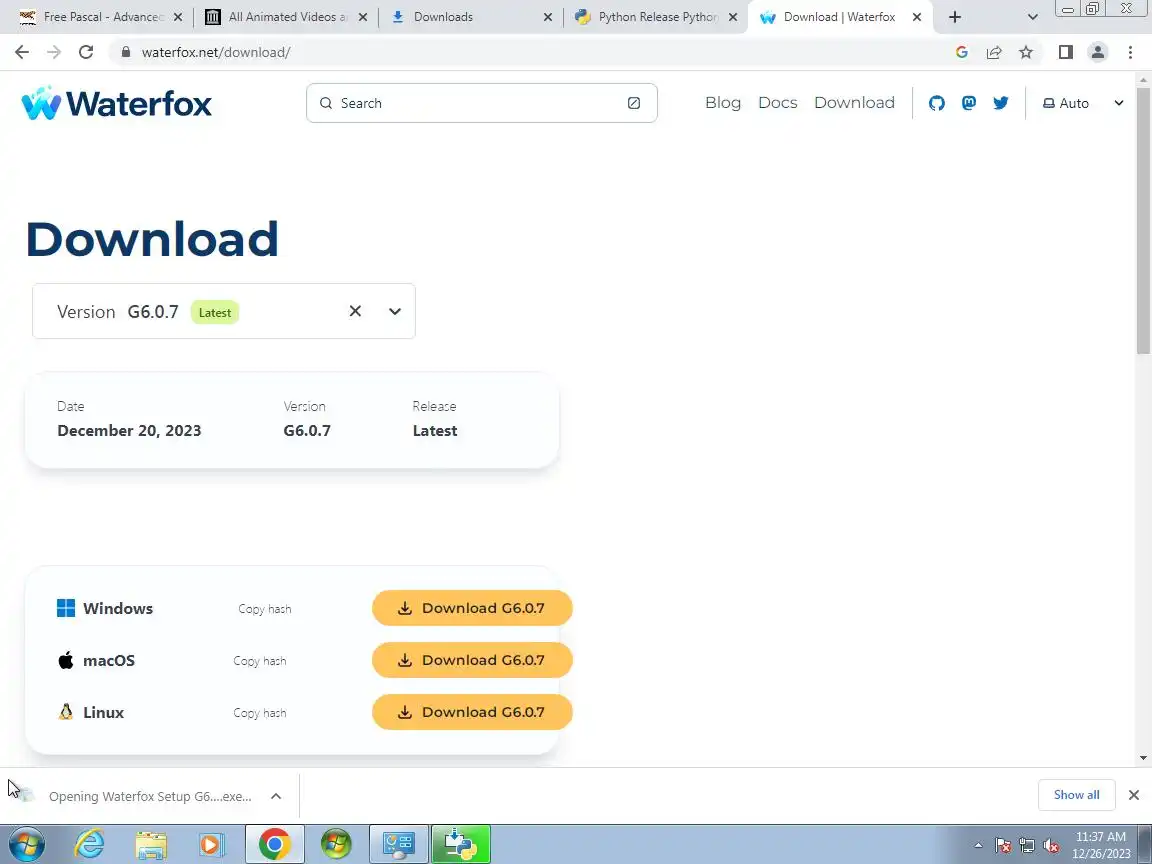Reload the Waterfox page
This screenshot has width=1152, height=864.
(86, 51)
